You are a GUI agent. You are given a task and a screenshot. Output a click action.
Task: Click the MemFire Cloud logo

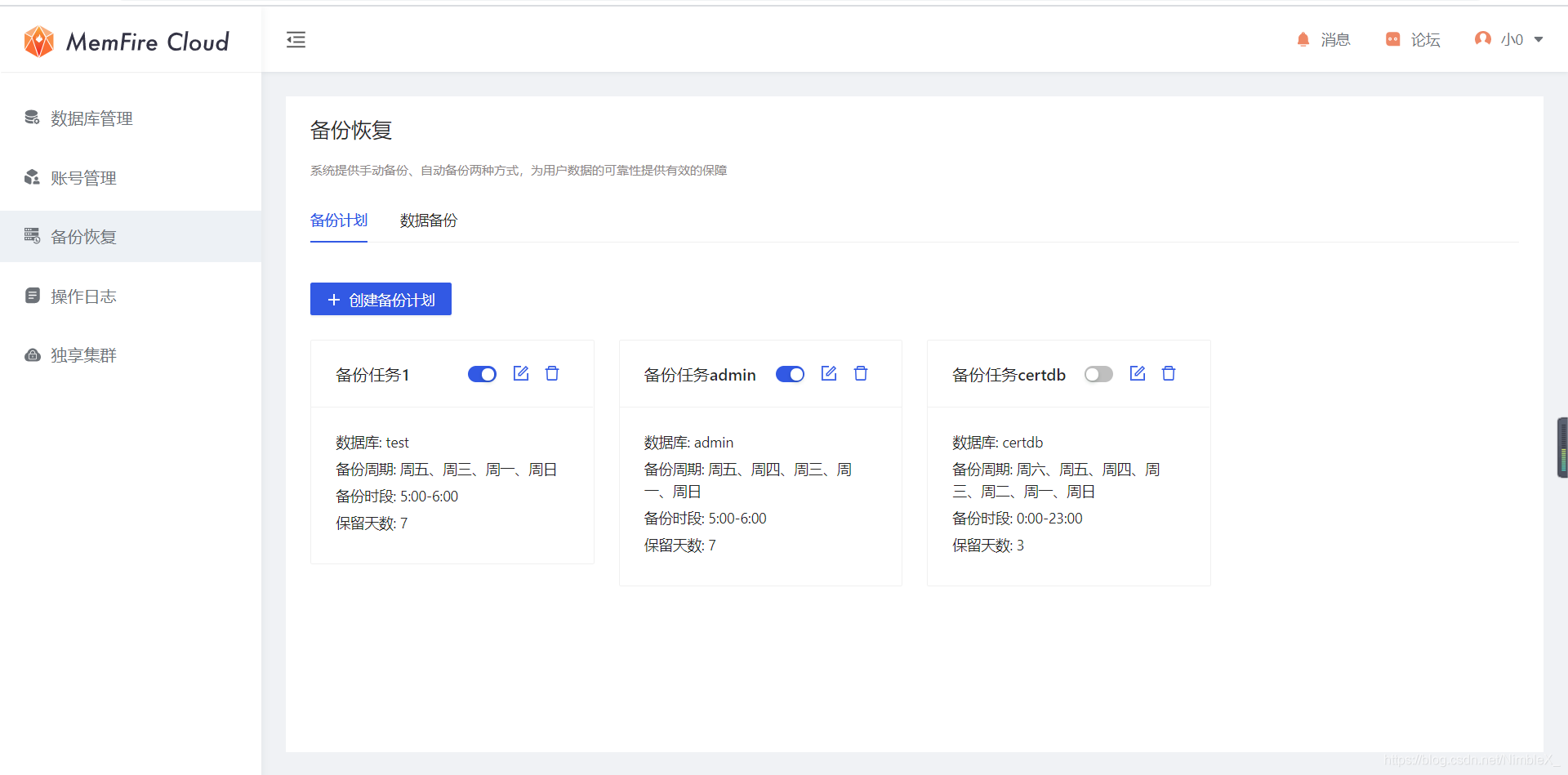127,41
